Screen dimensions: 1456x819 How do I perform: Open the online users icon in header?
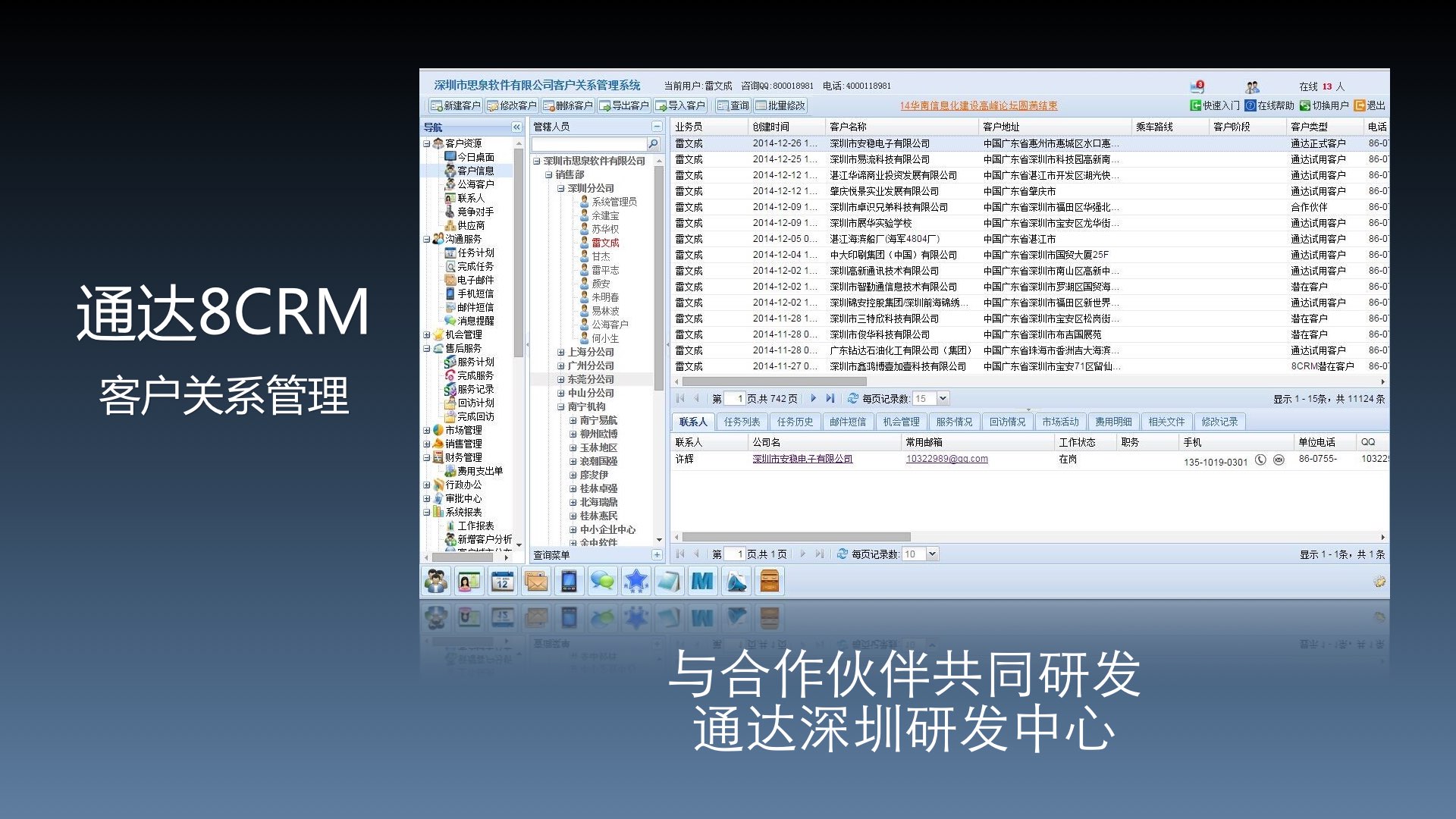(1252, 86)
